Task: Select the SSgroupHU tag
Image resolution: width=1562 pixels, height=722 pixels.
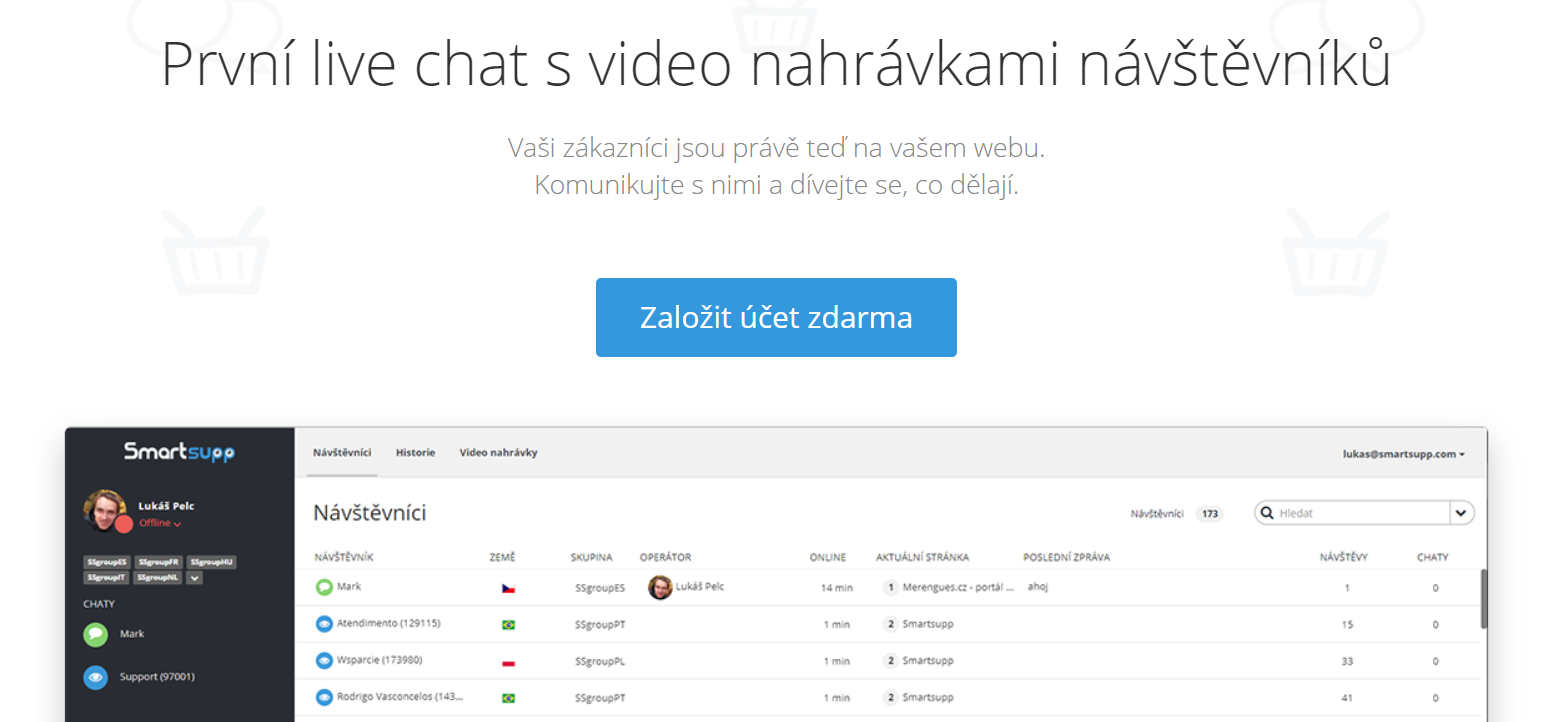Action: click(x=211, y=562)
